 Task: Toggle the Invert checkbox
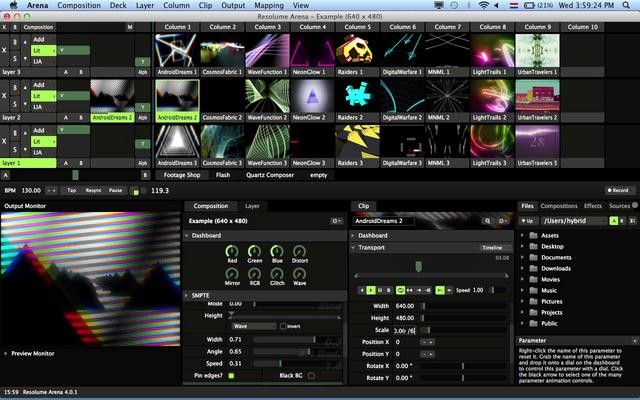click(x=283, y=326)
